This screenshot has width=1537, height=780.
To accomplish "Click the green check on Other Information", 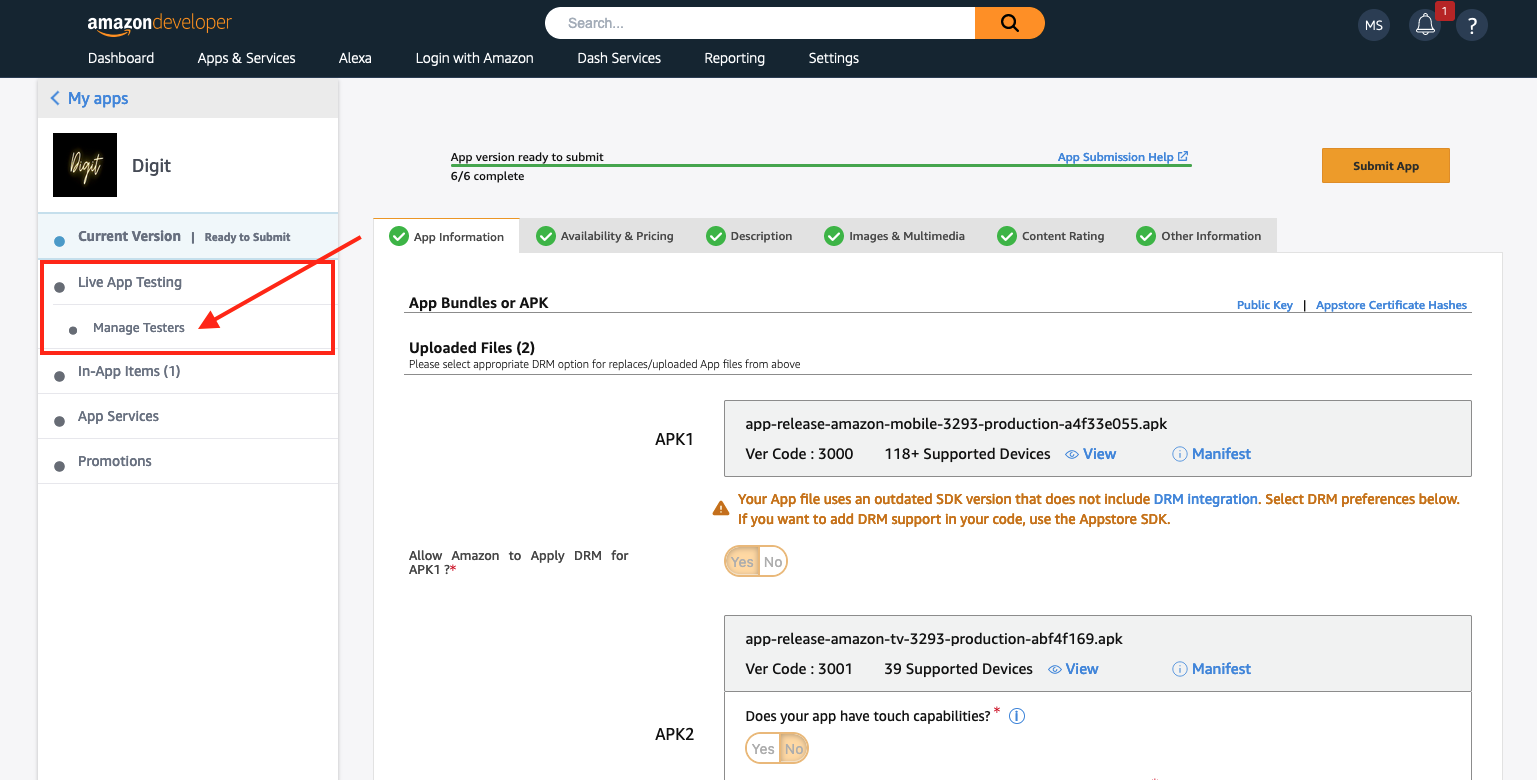I will [1146, 236].
